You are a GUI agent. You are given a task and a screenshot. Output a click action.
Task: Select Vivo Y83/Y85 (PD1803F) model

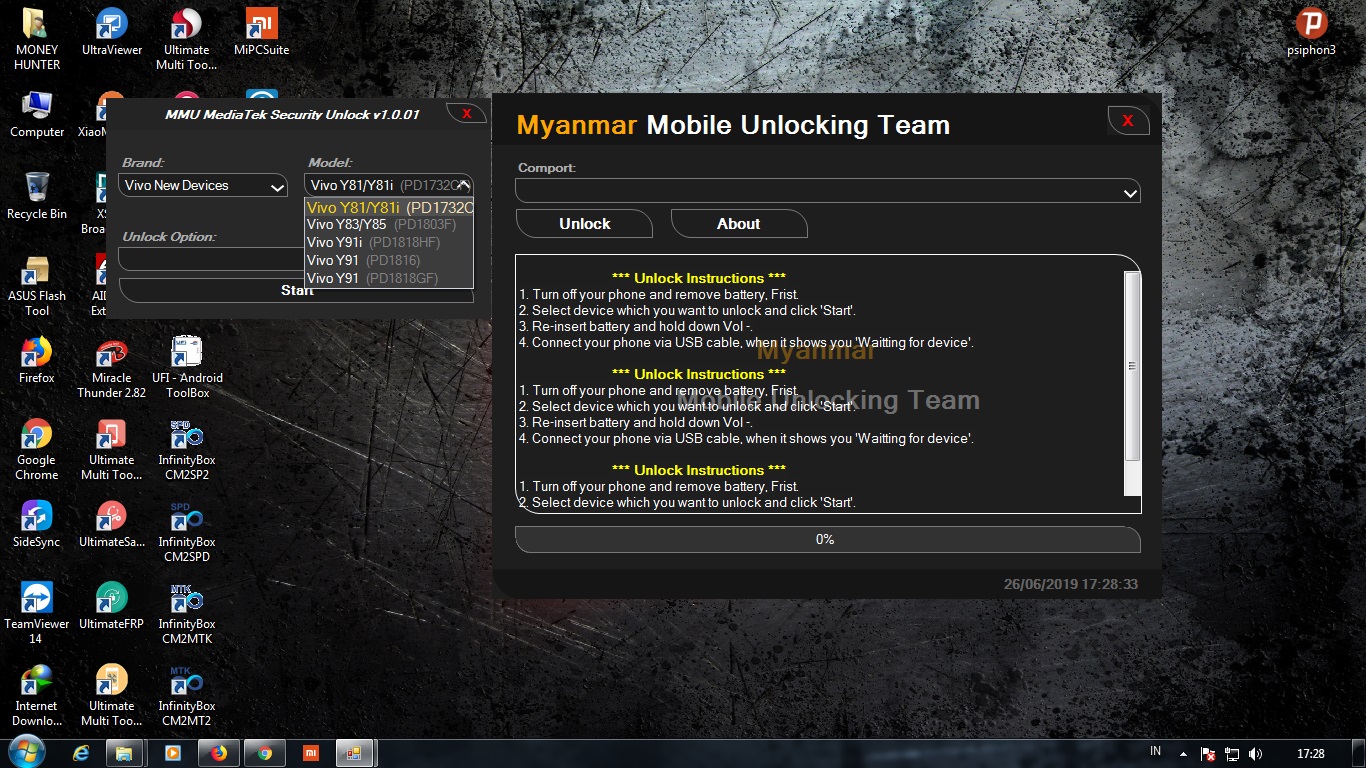click(389, 224)
